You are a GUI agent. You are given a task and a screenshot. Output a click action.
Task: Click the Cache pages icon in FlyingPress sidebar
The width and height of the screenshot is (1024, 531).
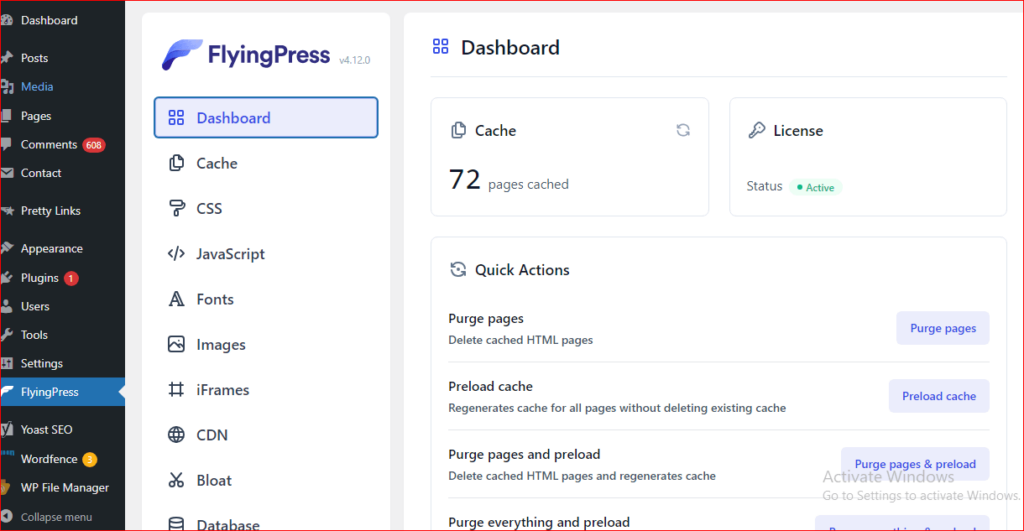click(176, 163)
